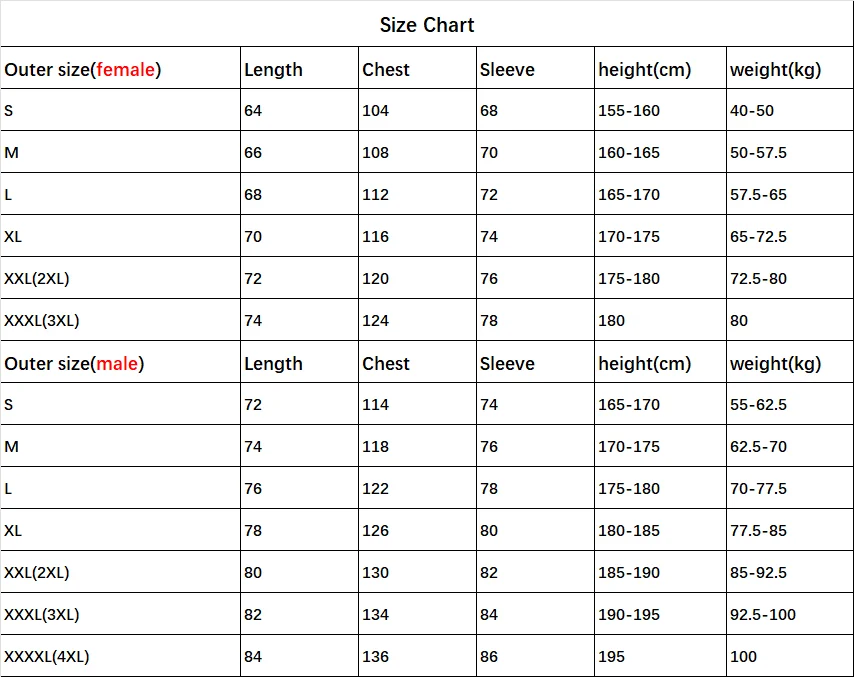Select the height range 185-190
The width and height of the screenshot is (854, 677).
click(629, 572)
